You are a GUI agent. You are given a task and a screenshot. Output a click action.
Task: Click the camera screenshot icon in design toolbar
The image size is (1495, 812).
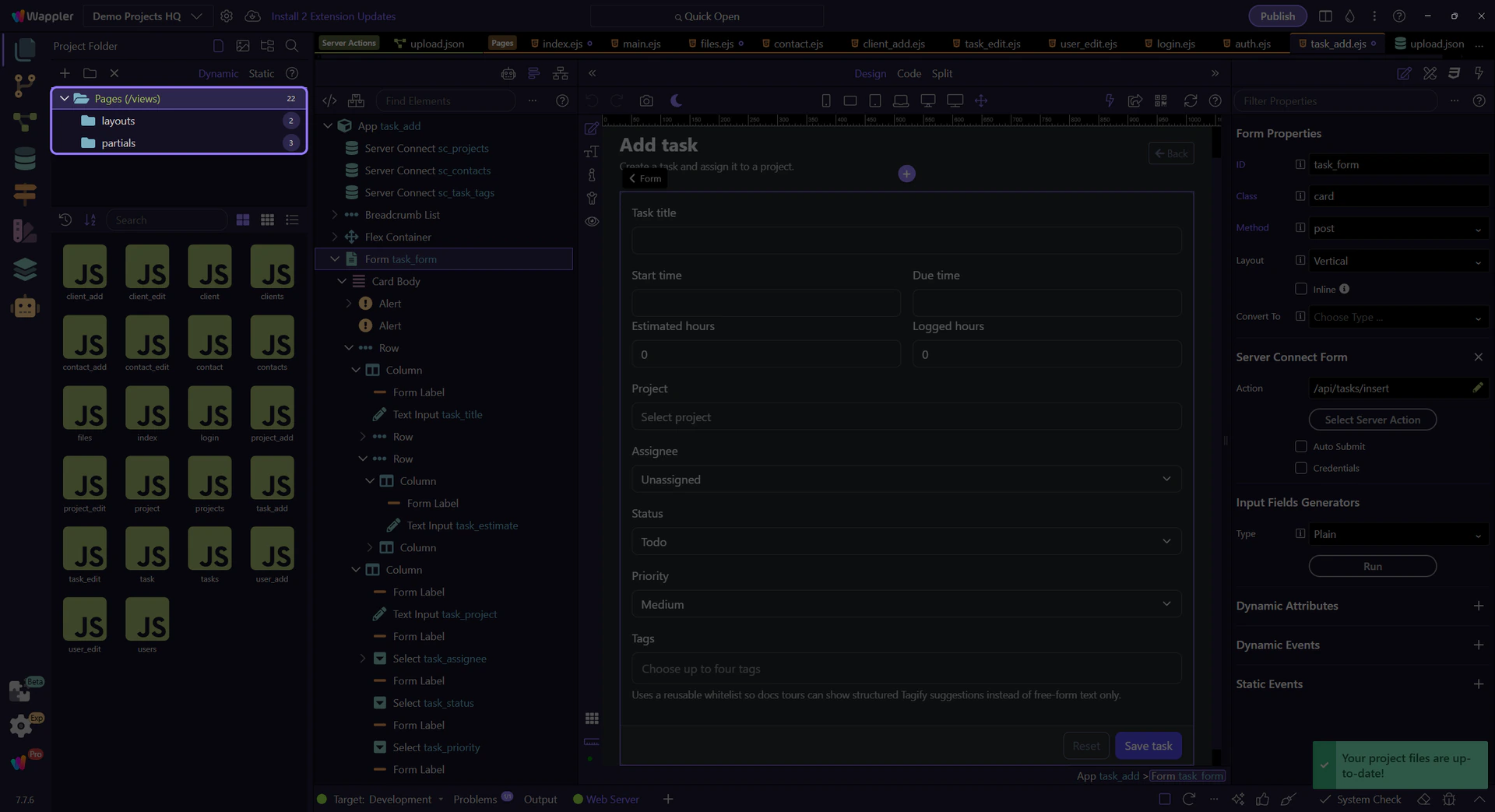pyautogui.click(x=646, y=101)
